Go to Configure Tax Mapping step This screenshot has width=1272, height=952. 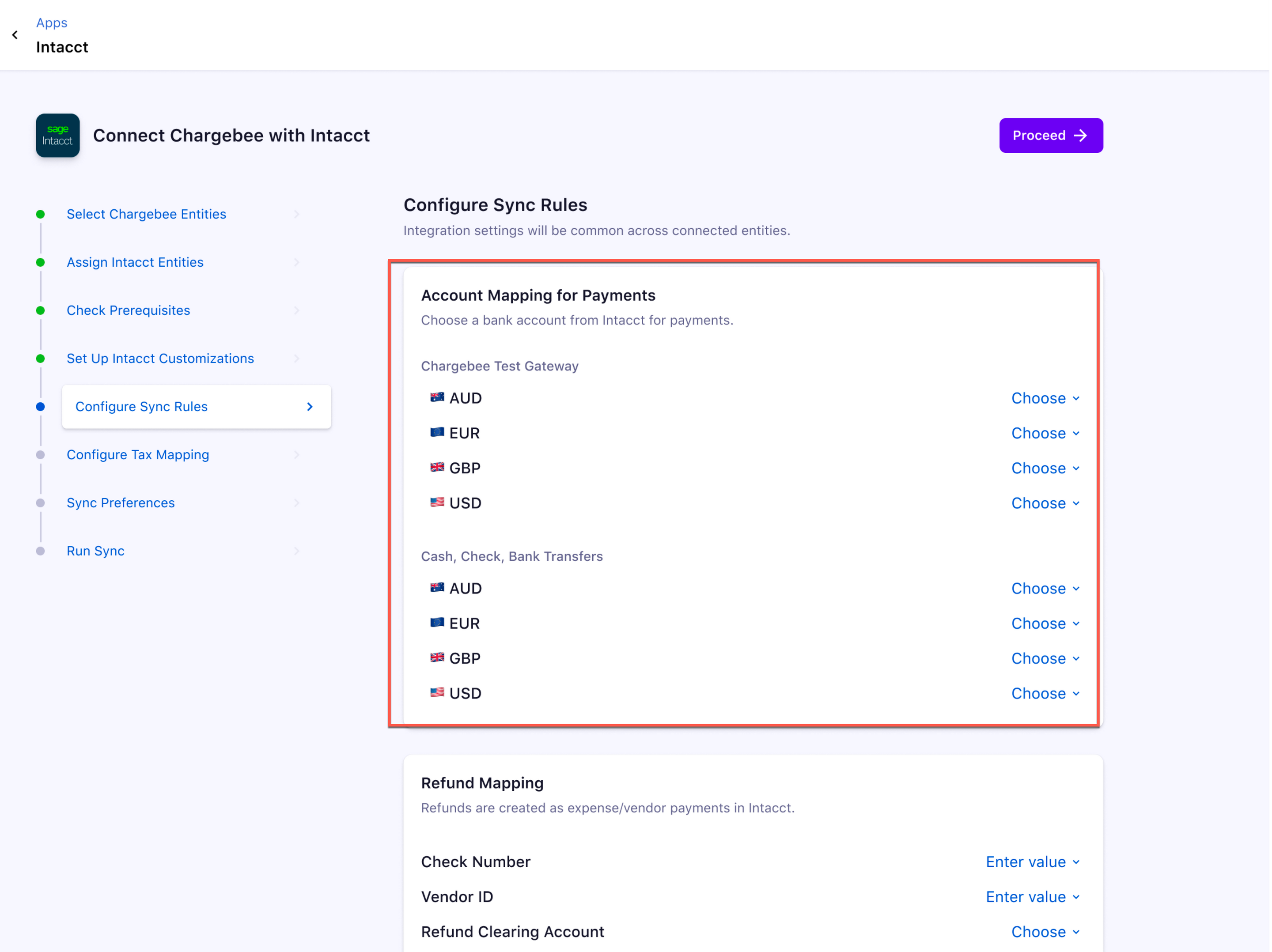point(138,455)
